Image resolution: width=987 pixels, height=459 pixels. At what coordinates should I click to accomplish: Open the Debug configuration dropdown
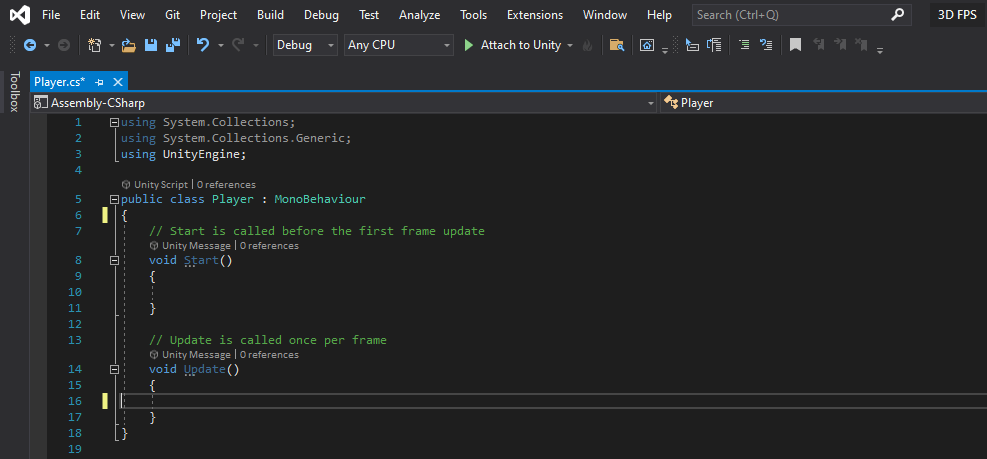point(305,45)
